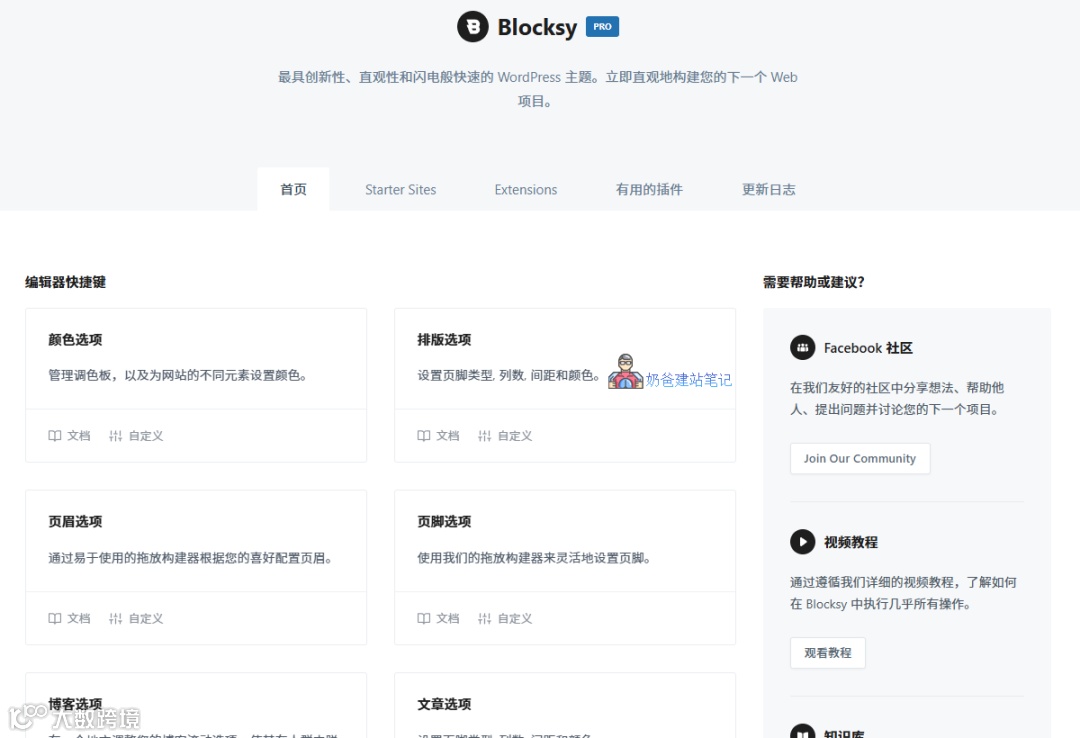Click the 观看教程 button
Viewport: 1080px width, 738px height.
click(x=827, y=653)
